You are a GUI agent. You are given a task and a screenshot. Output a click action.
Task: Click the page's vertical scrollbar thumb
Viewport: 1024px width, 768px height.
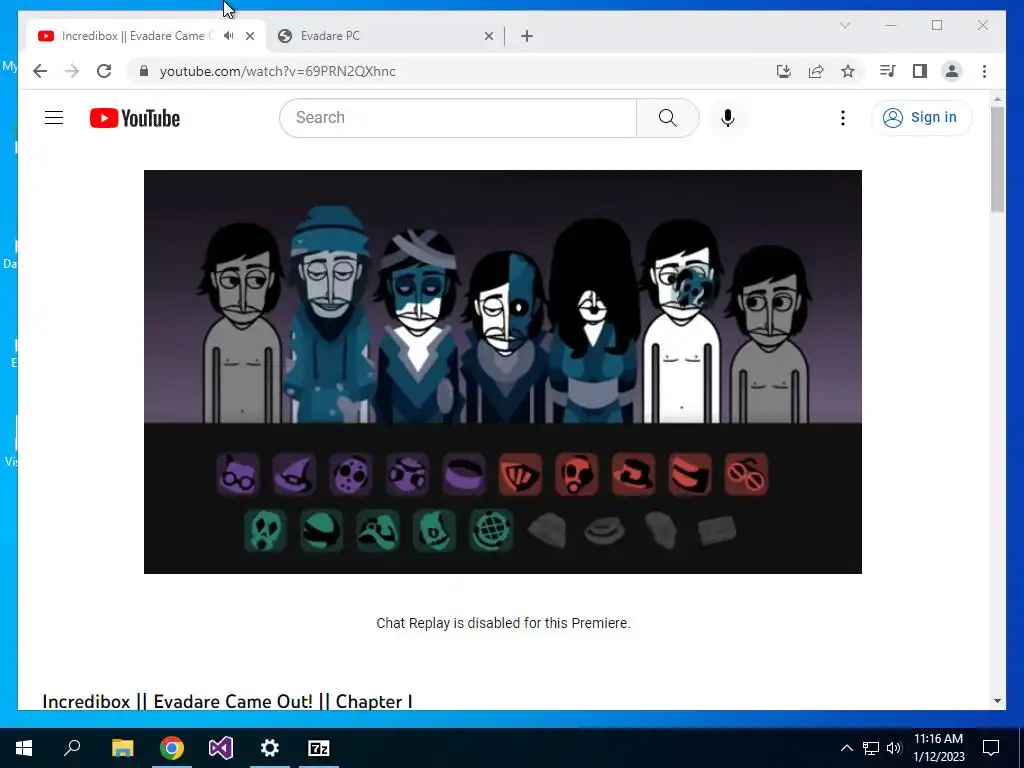997,159
